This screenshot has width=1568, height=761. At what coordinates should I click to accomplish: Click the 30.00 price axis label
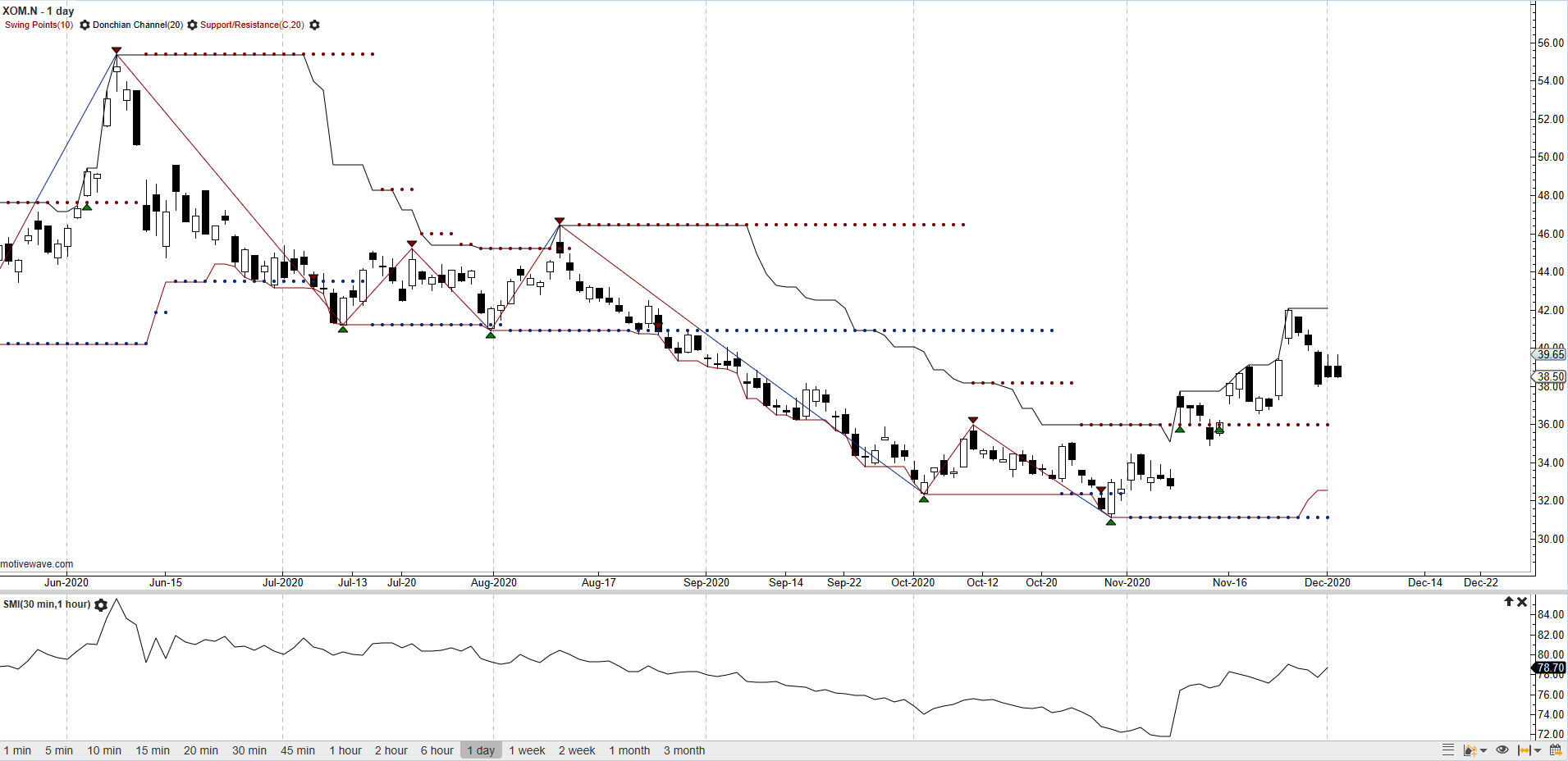click(1551, 539)
